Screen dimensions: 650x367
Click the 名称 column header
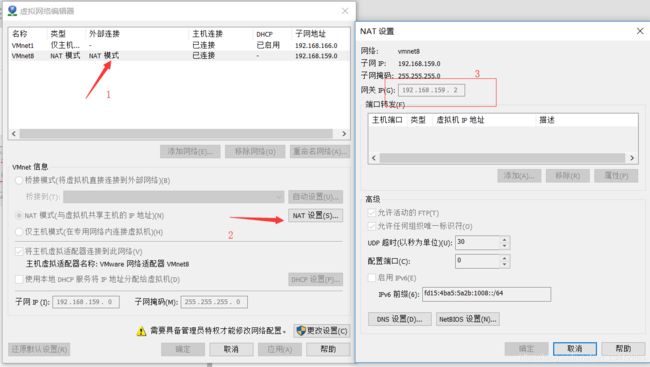pos(19,34)
